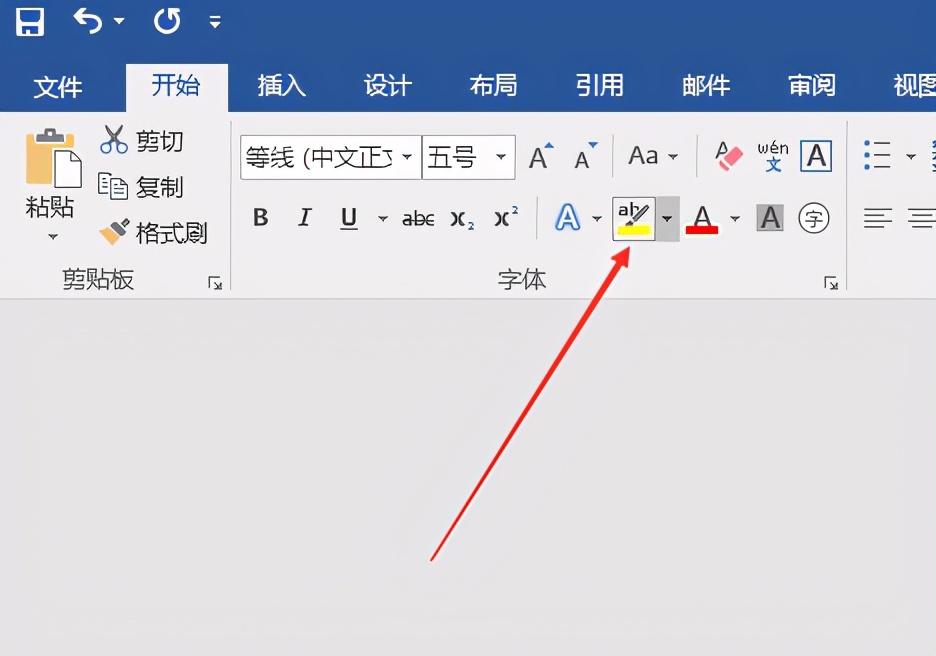Open the 字体 dialog launcher
This screenshot has width=936, height=656.
click(x=831, y=283)
